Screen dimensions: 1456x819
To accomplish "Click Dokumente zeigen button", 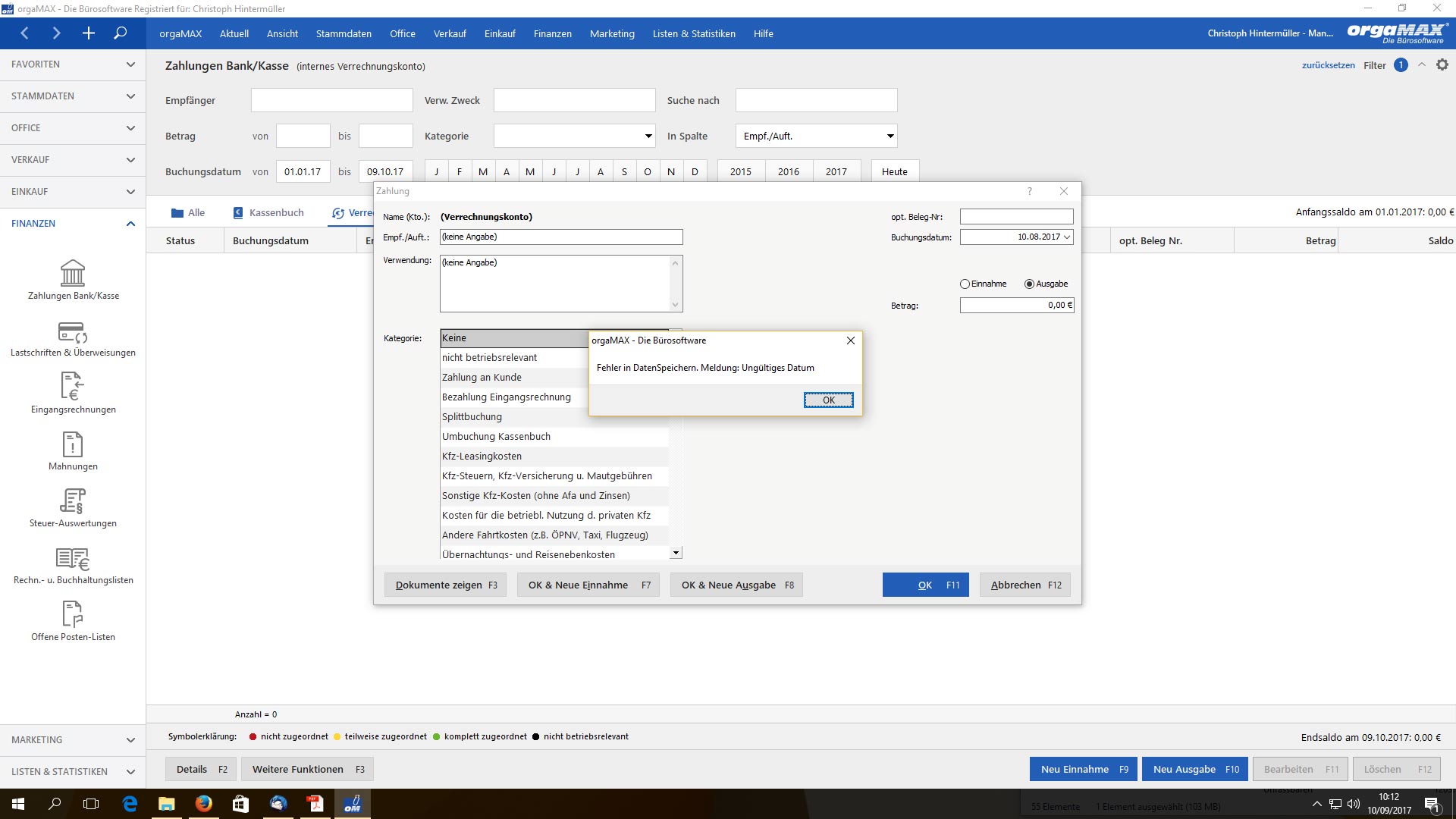I will 445,585.
